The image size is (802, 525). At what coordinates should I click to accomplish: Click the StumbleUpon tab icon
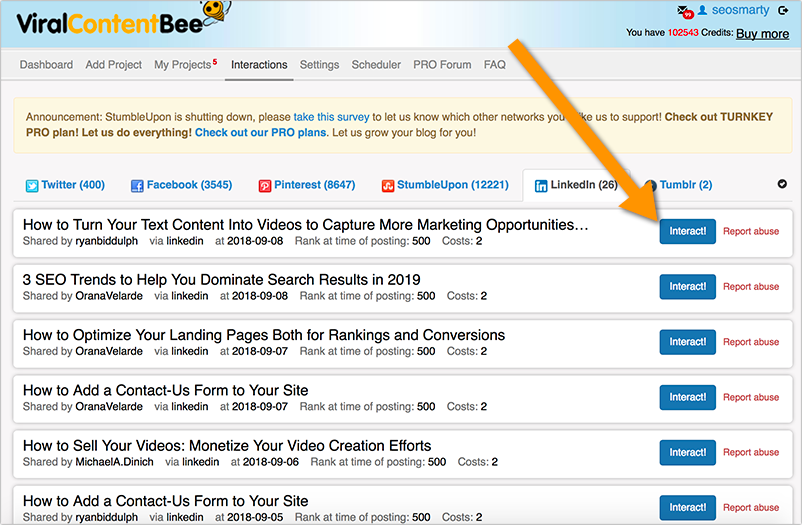(388, 186)
